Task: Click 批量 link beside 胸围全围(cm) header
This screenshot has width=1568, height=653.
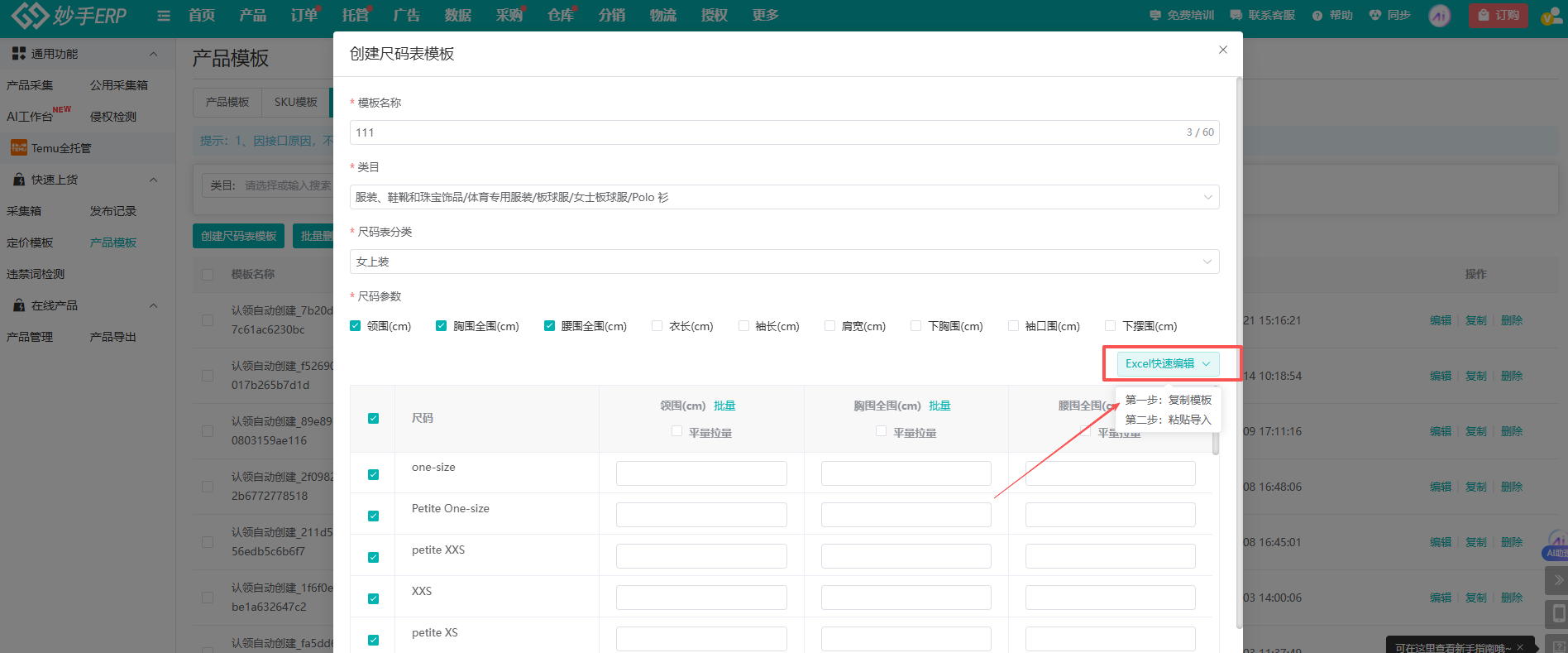Action: (939, 406)
